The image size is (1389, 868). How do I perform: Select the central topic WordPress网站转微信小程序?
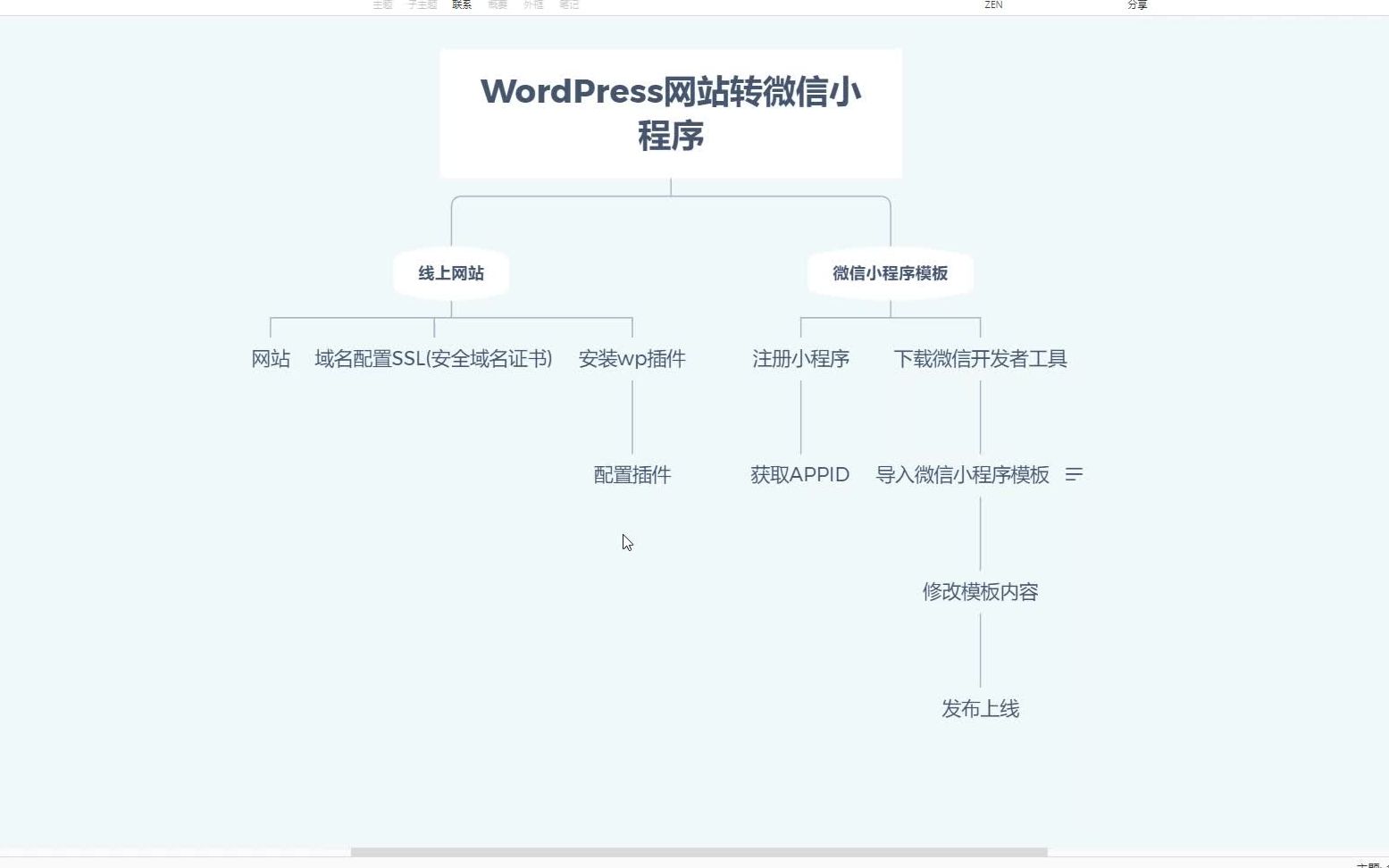[671, 113]
